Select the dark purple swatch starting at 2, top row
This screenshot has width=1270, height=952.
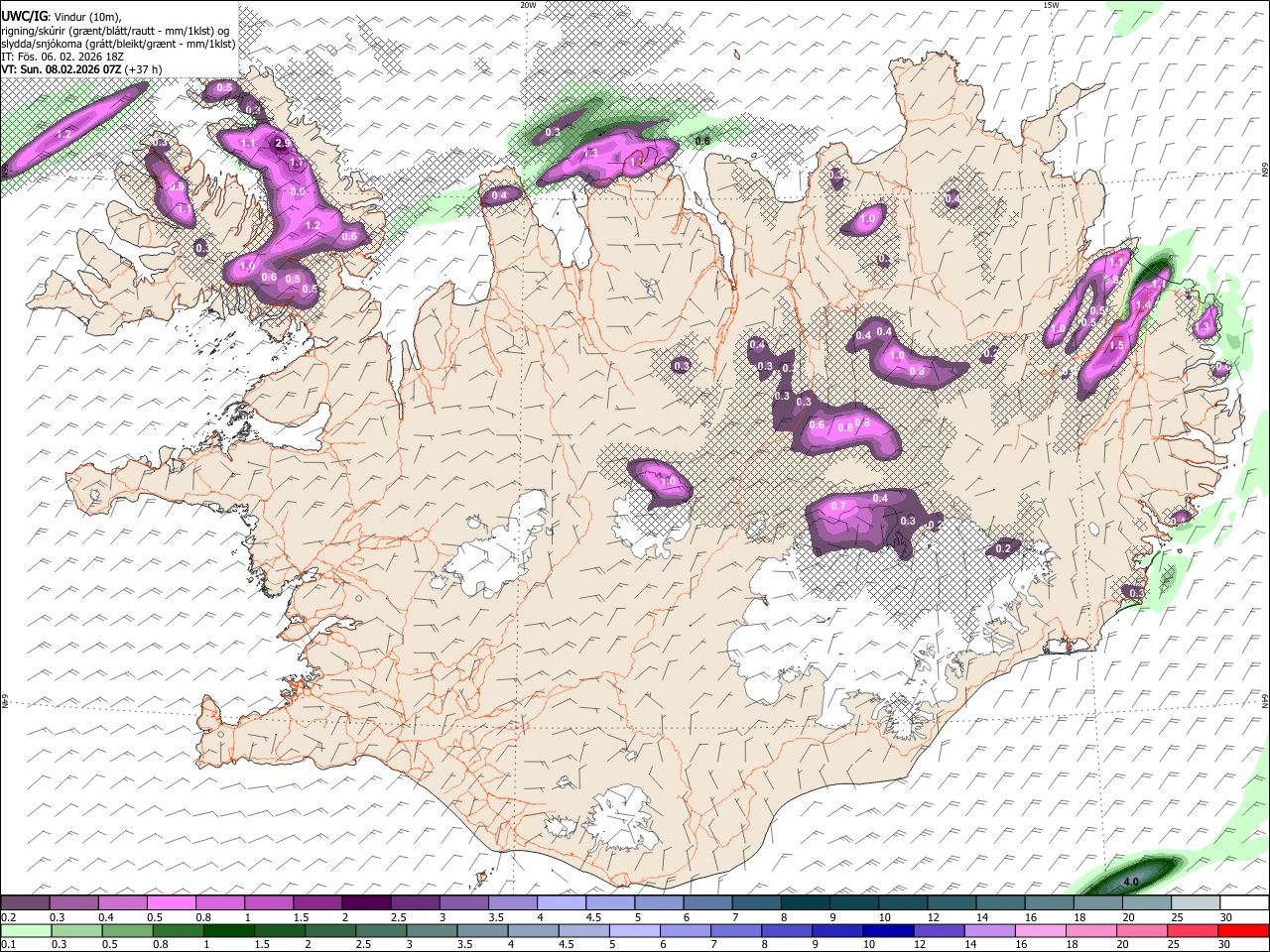point(365,903)
